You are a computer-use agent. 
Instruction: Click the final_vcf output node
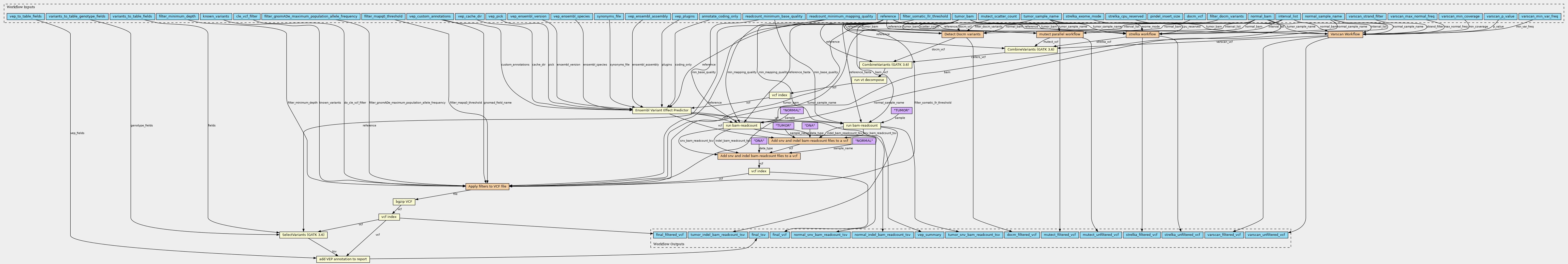tap(779, 235)
